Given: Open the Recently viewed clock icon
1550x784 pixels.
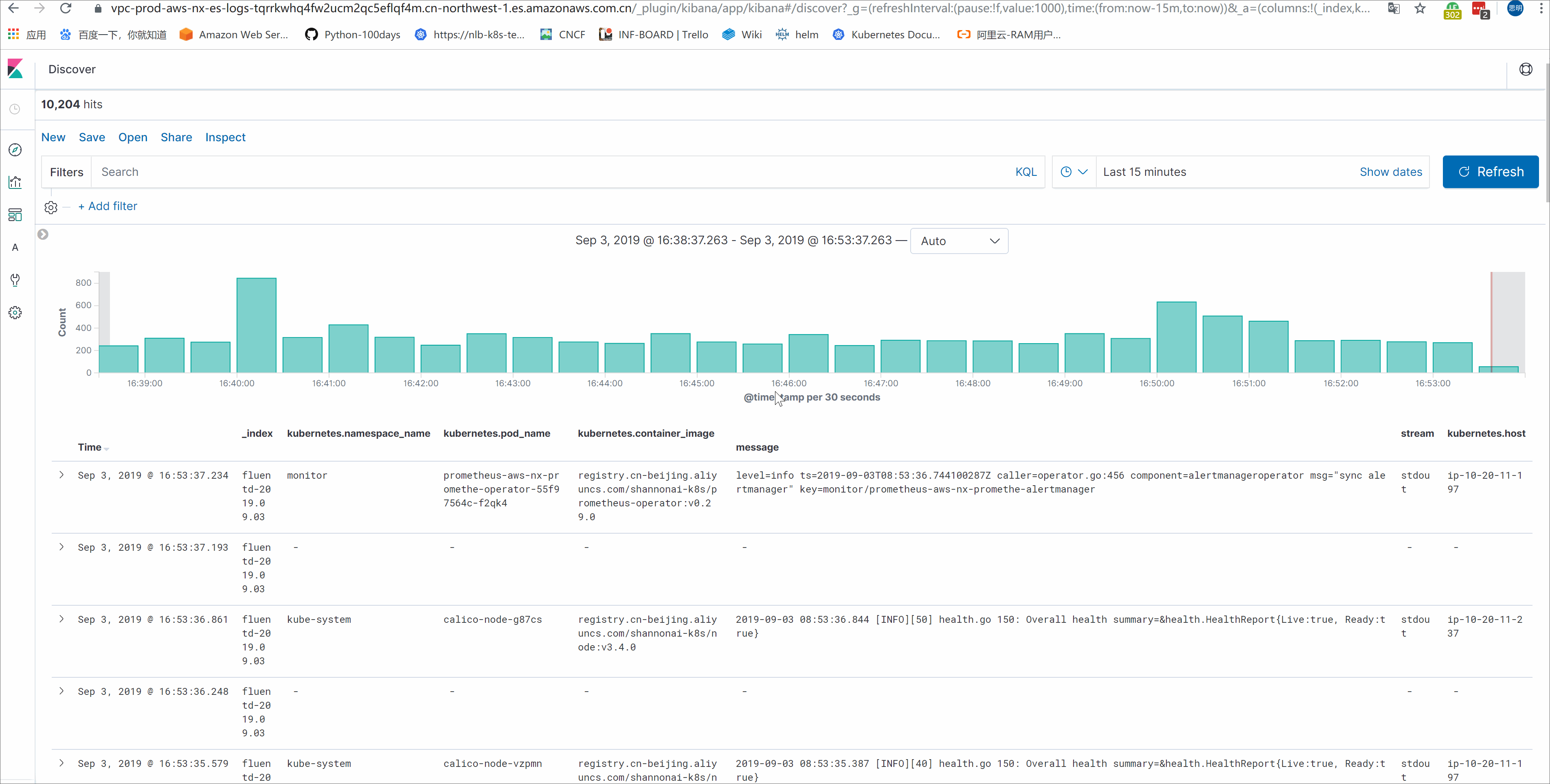Looking at the screenshot, I should pos(15,109).
